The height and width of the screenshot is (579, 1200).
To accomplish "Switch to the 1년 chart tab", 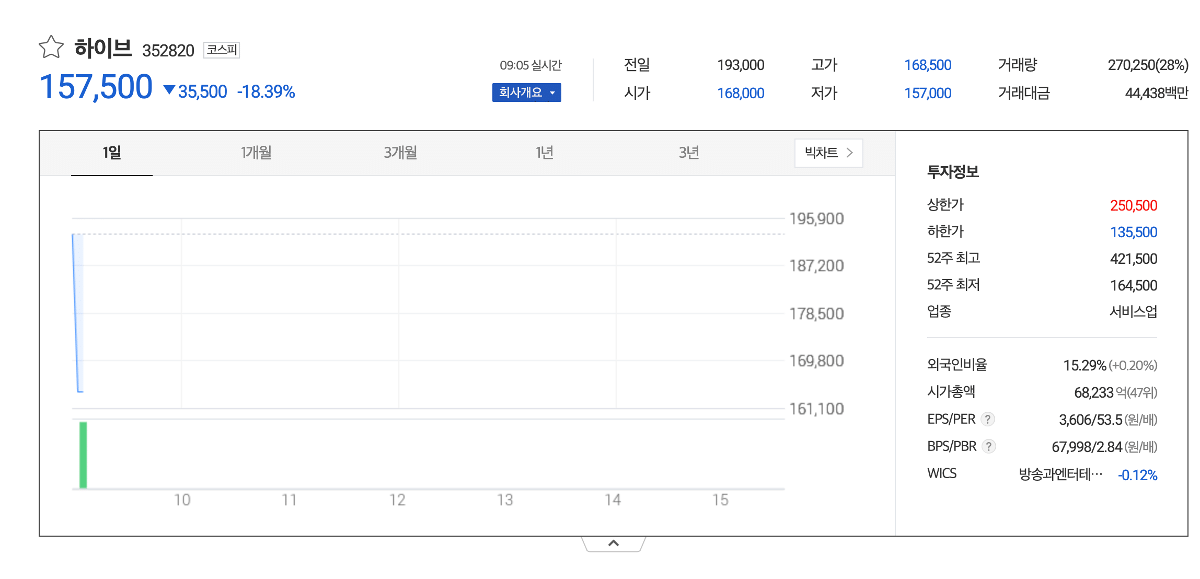I will click(544, 153).
